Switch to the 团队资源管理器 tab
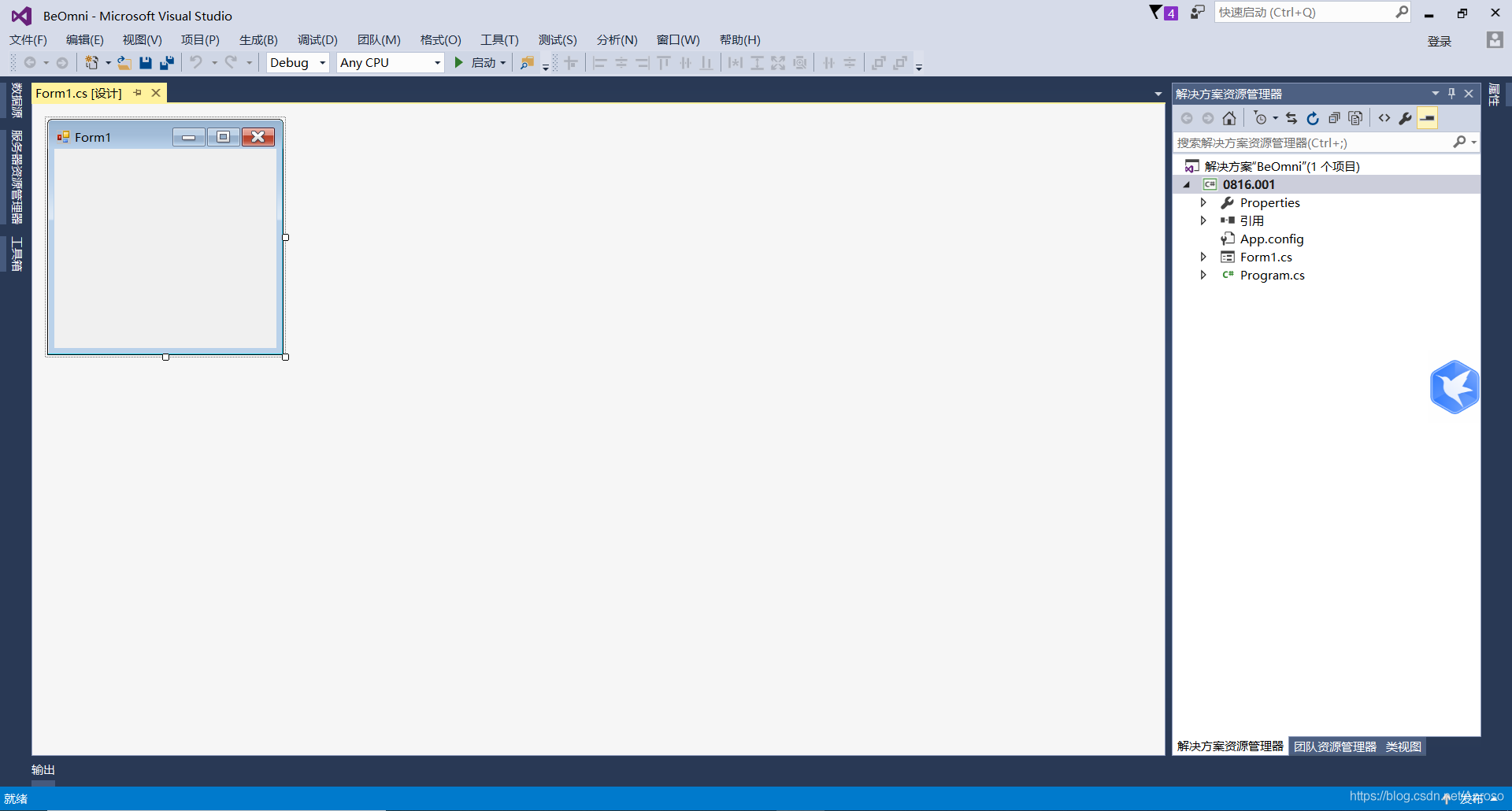1512x811 pixels. tap(1335, 746)
